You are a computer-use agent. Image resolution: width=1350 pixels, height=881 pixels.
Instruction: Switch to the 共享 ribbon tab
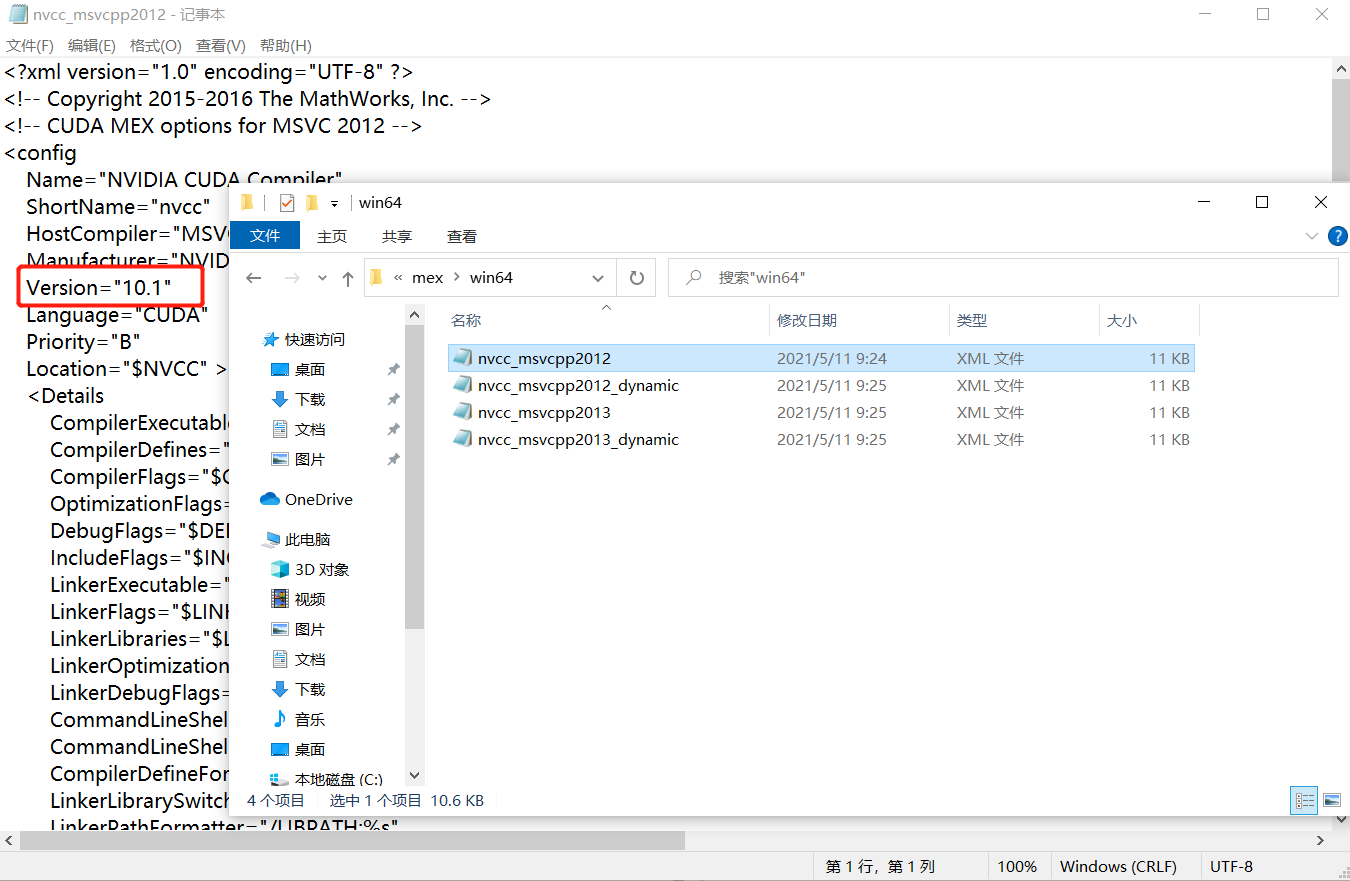(396, 236)
